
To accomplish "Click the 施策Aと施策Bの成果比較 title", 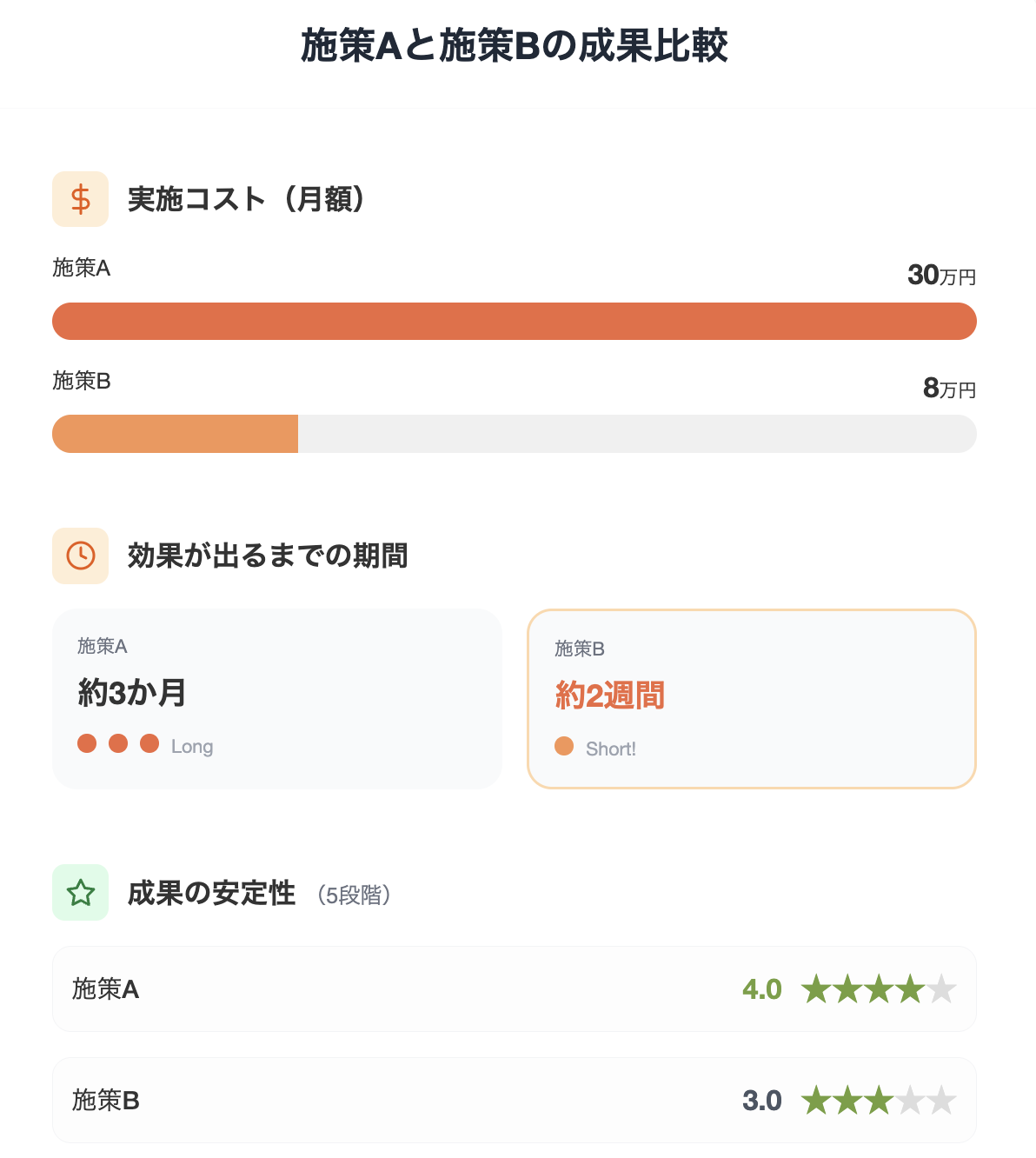I will click(x=515, y=46).
